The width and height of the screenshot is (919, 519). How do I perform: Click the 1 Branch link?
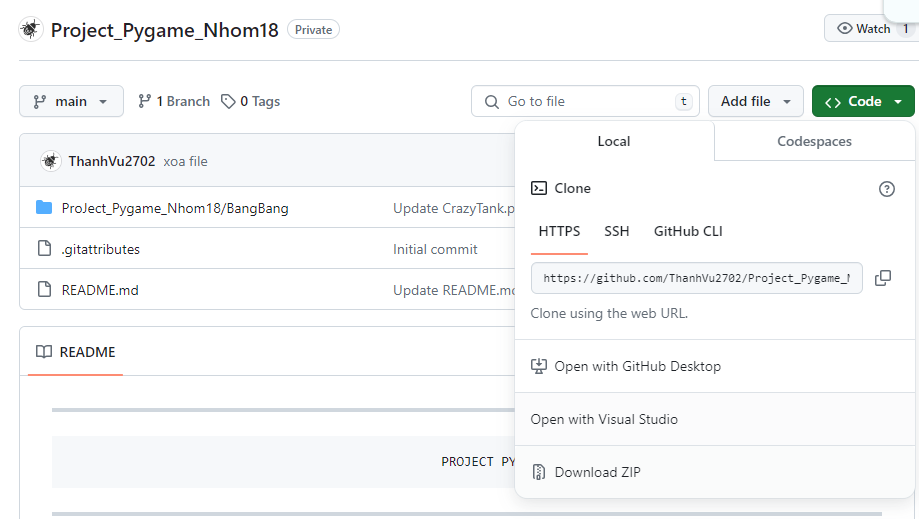(x=173, y=101)
